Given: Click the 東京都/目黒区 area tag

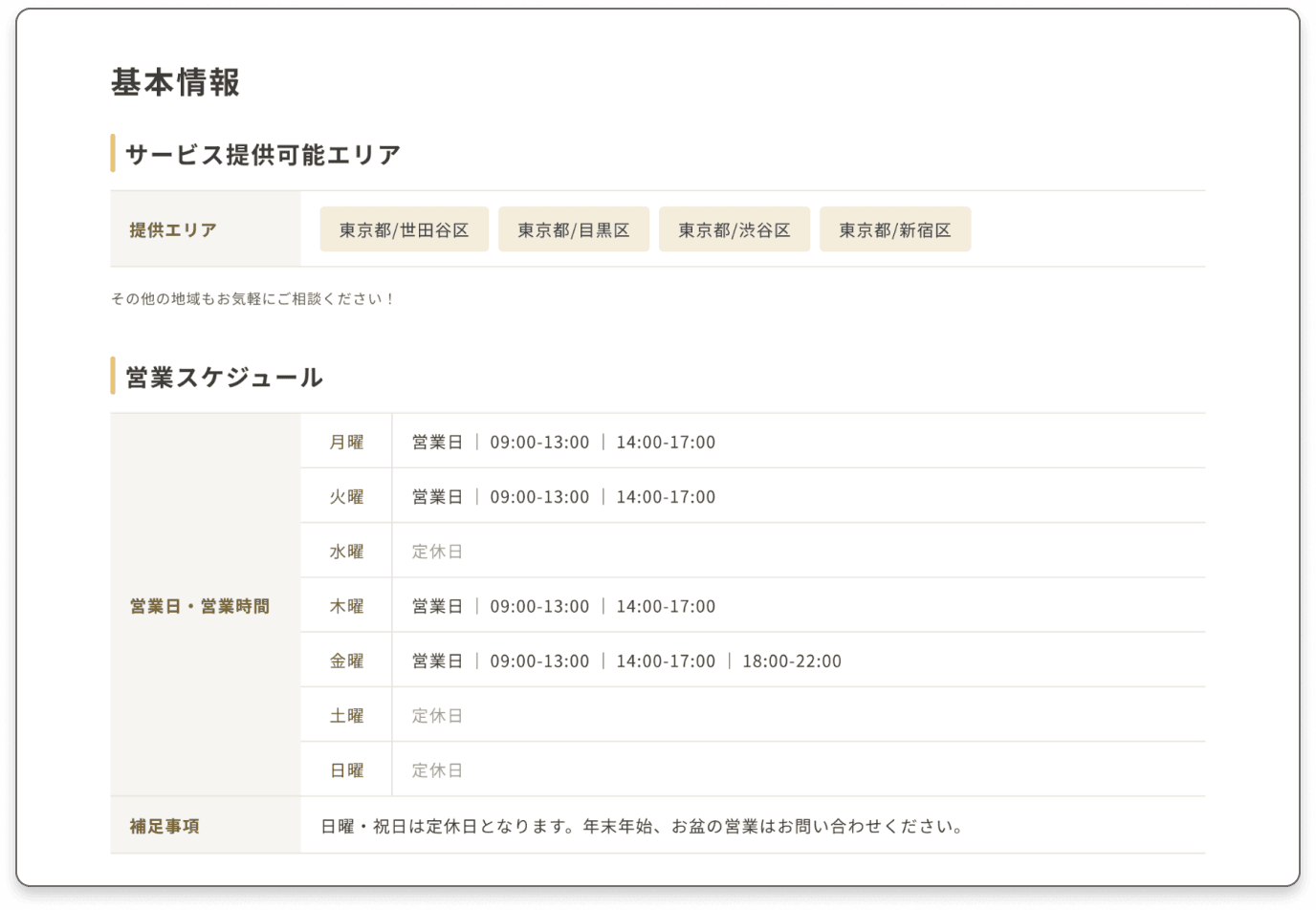Looking at the screenshot, I should coord(574,229).
